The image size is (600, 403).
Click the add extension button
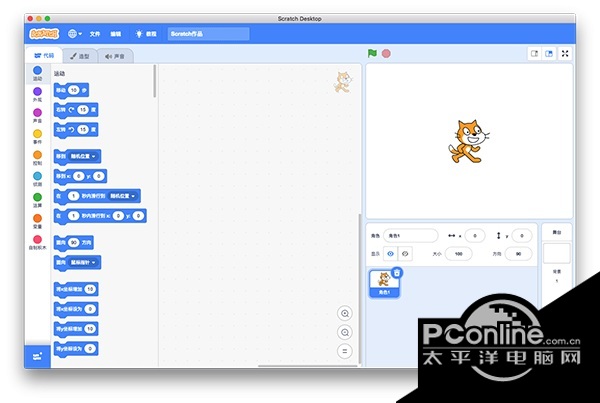(x=37, y=357)
